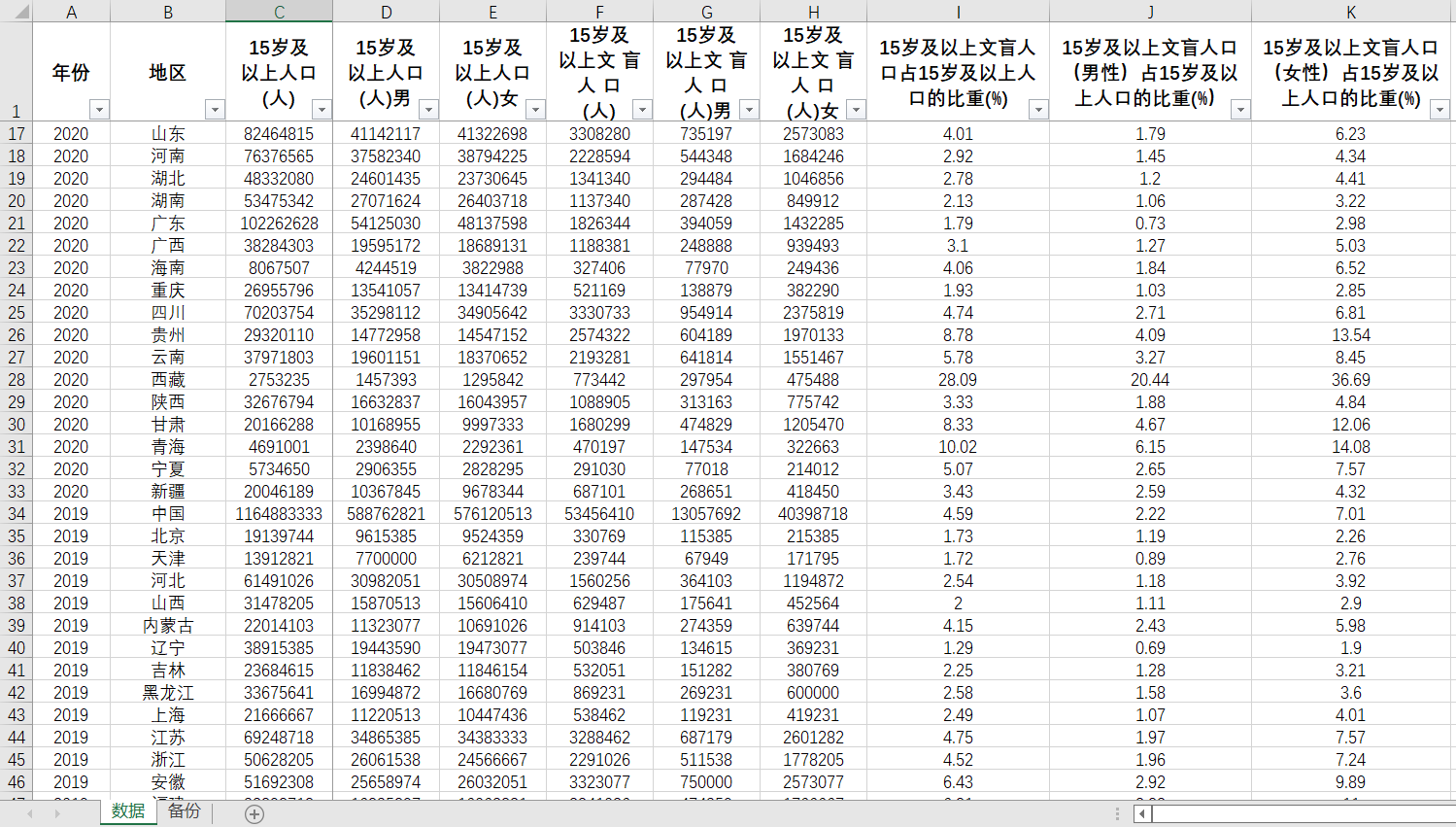Click the 地区 header cell
The width and height of the screenshot is (1456, 827).
(168, 72)
